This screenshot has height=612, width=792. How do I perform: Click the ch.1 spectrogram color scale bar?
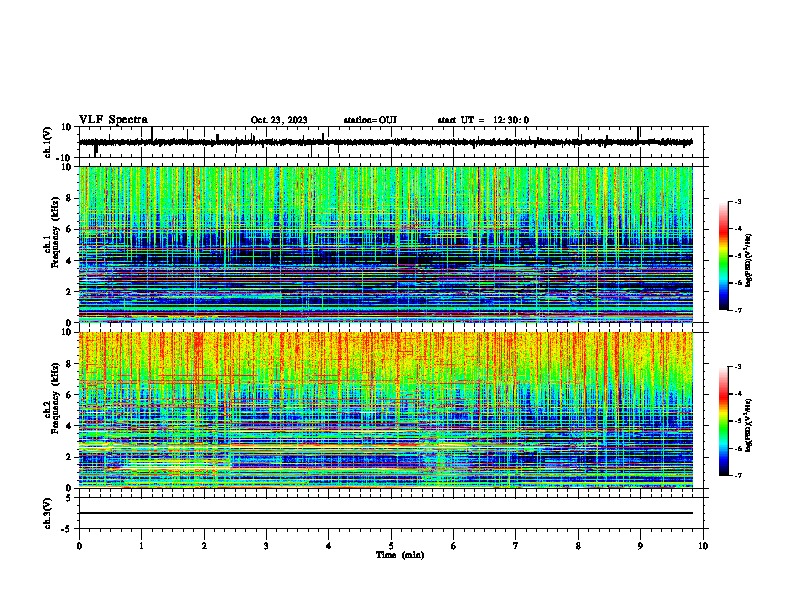724,256
